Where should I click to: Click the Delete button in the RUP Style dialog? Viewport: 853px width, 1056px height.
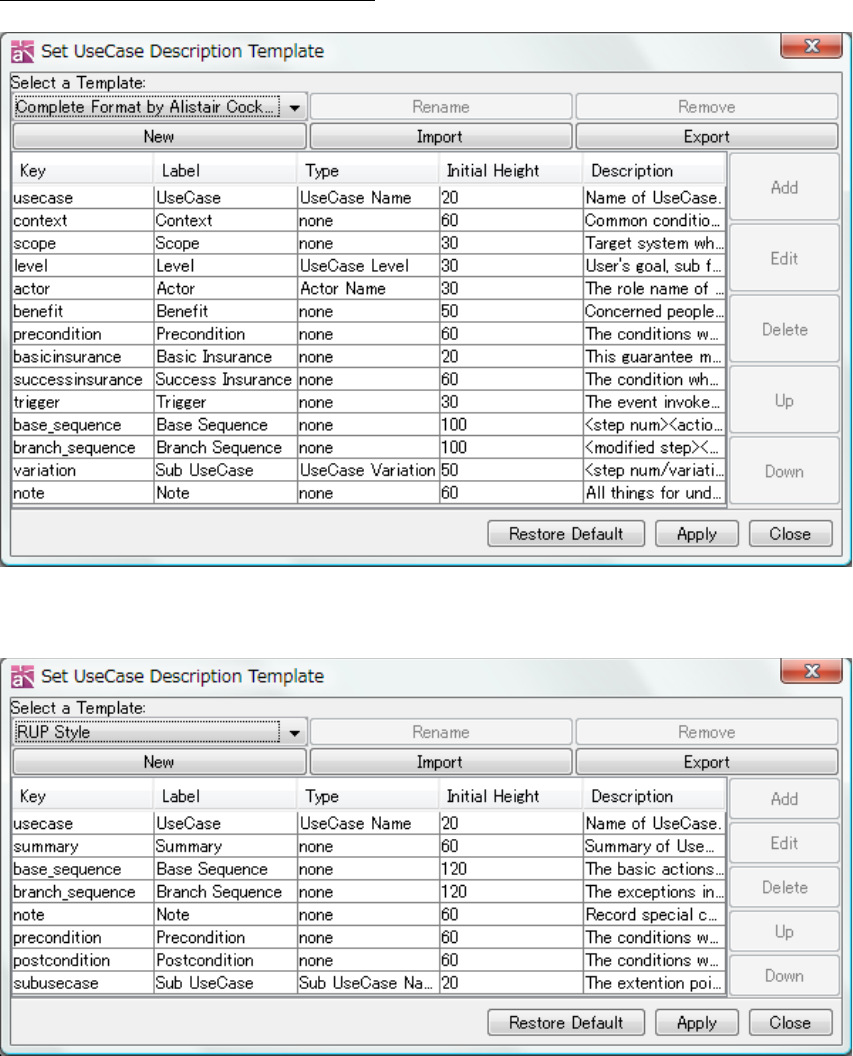pos(784,888)
